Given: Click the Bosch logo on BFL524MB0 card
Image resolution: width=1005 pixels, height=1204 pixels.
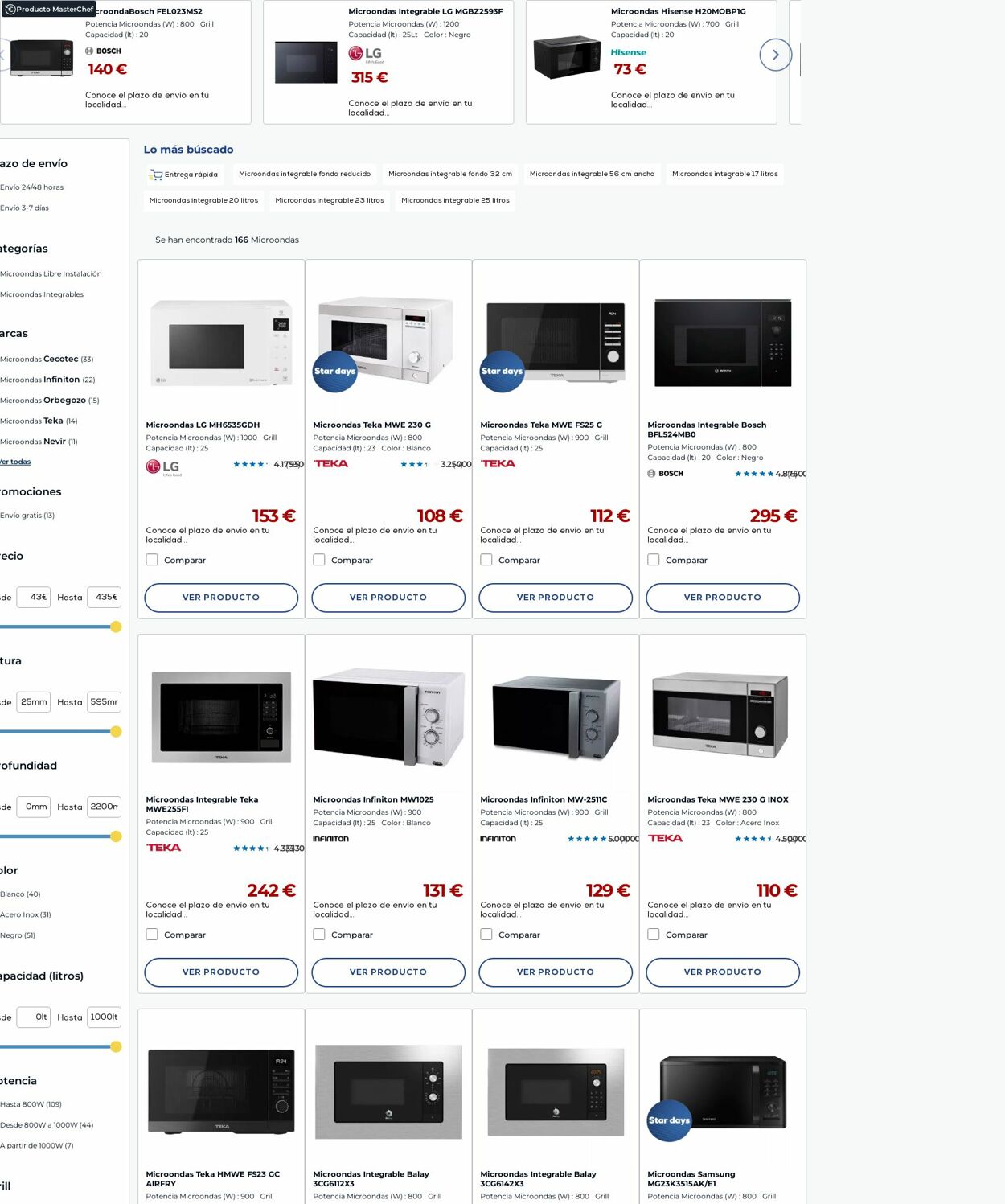Looking at the screenshot, I should (665, 474).
